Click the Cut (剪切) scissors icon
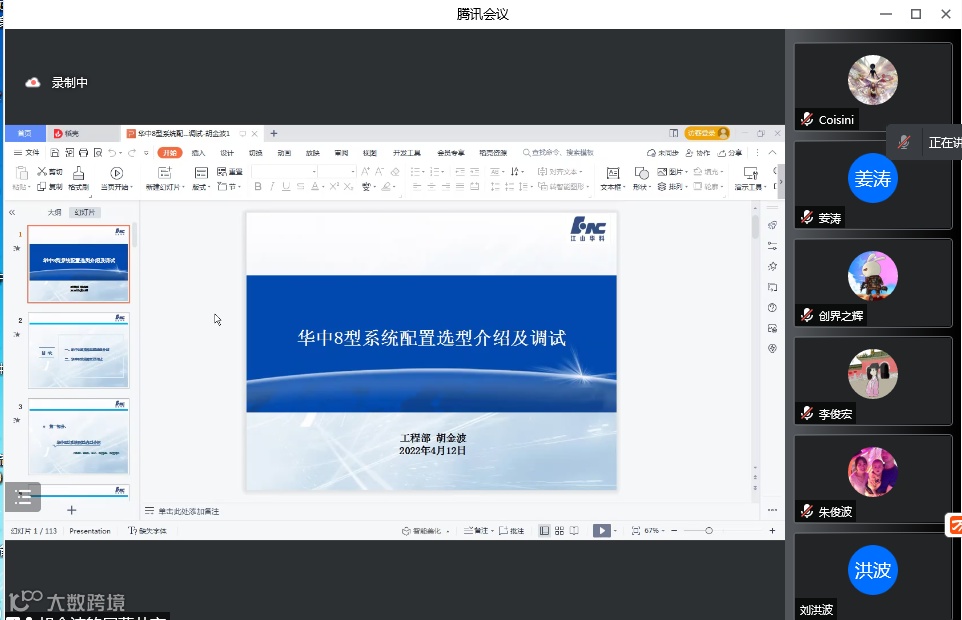The width and height of the screenshot is (962, 620). [x=42, y=171]
